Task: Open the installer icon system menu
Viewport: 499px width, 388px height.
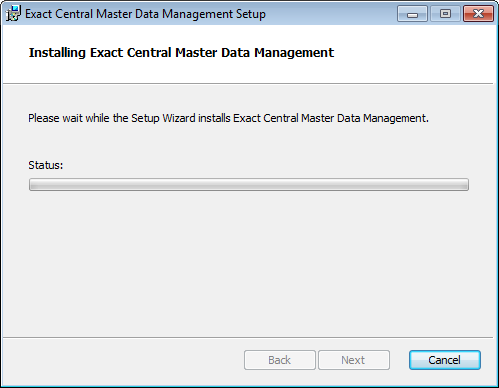Action: click(13, 14)
